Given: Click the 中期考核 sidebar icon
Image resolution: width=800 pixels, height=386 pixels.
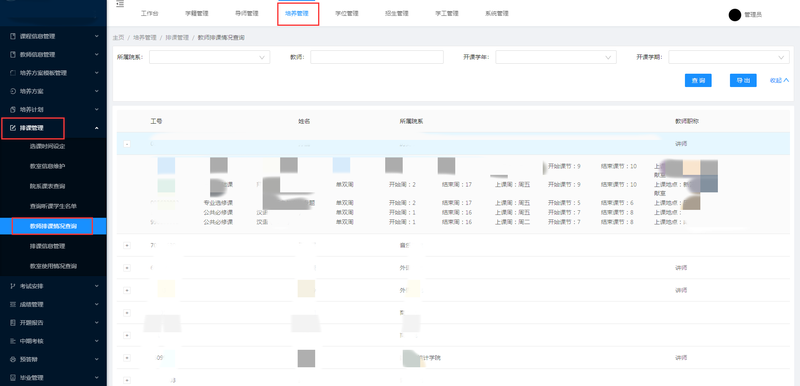Looking at the screenshot, I should click(x=13, y=341).
